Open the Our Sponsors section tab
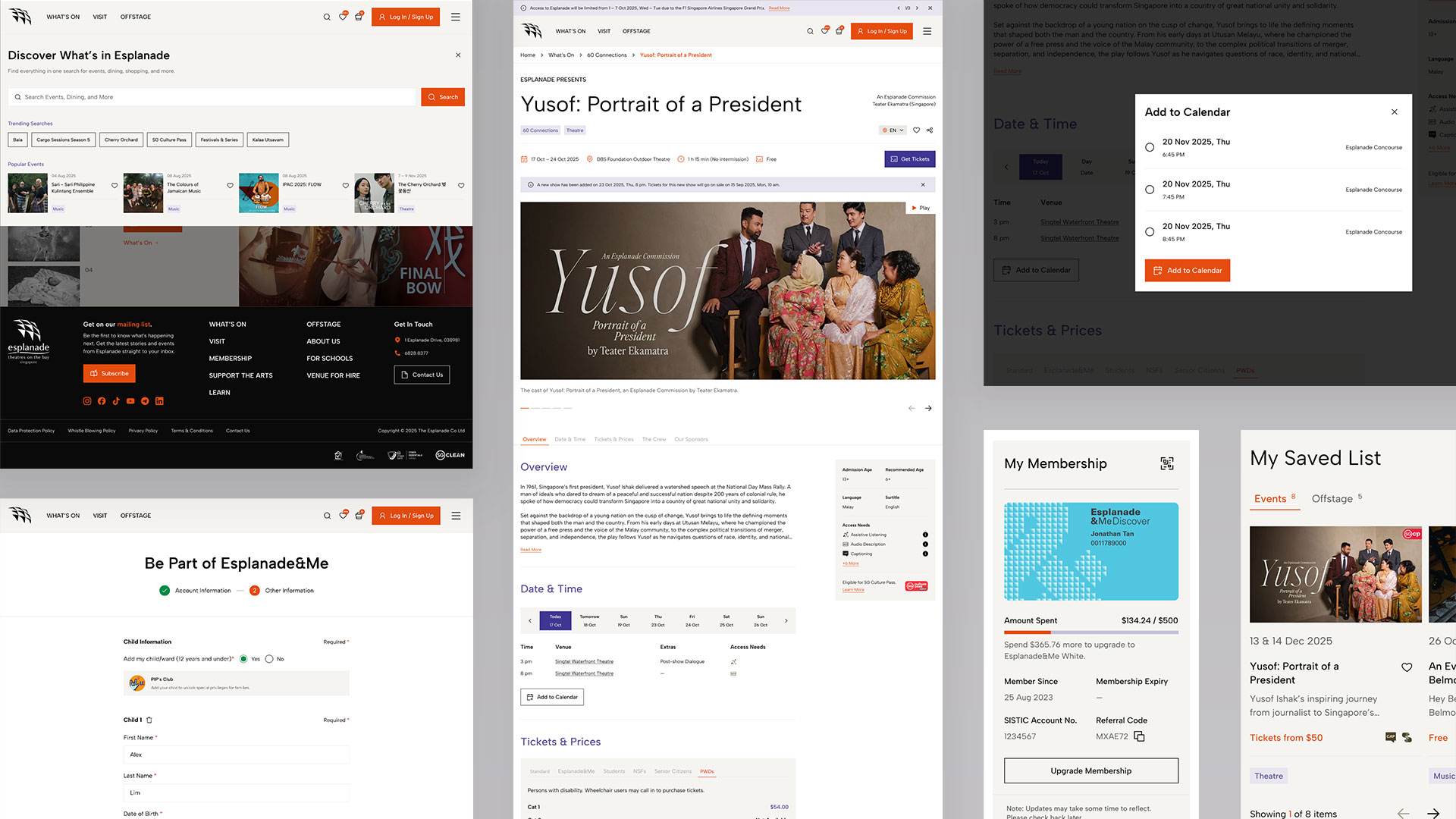 (x=691, y=439)
